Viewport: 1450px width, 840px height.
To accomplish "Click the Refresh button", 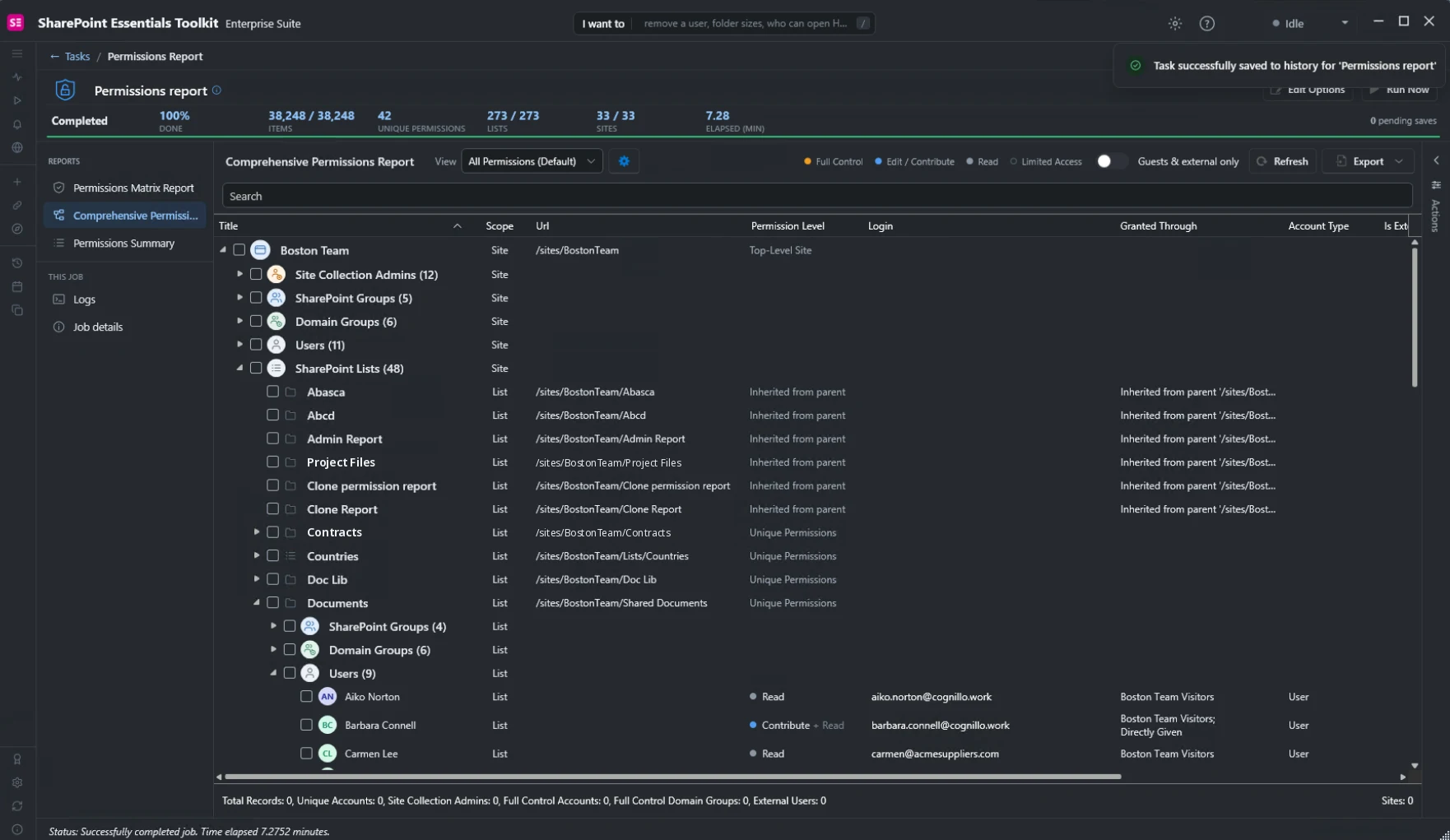I will [1282, 161].
